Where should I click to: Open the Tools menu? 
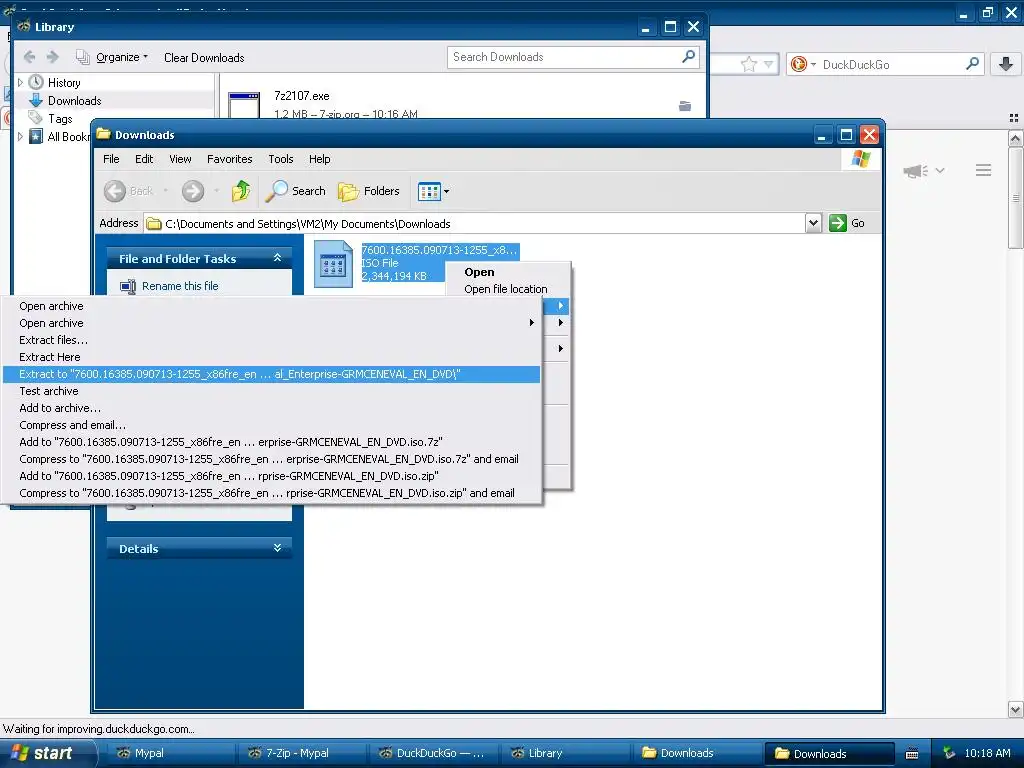pyautogui.click(x=281, y=159)
